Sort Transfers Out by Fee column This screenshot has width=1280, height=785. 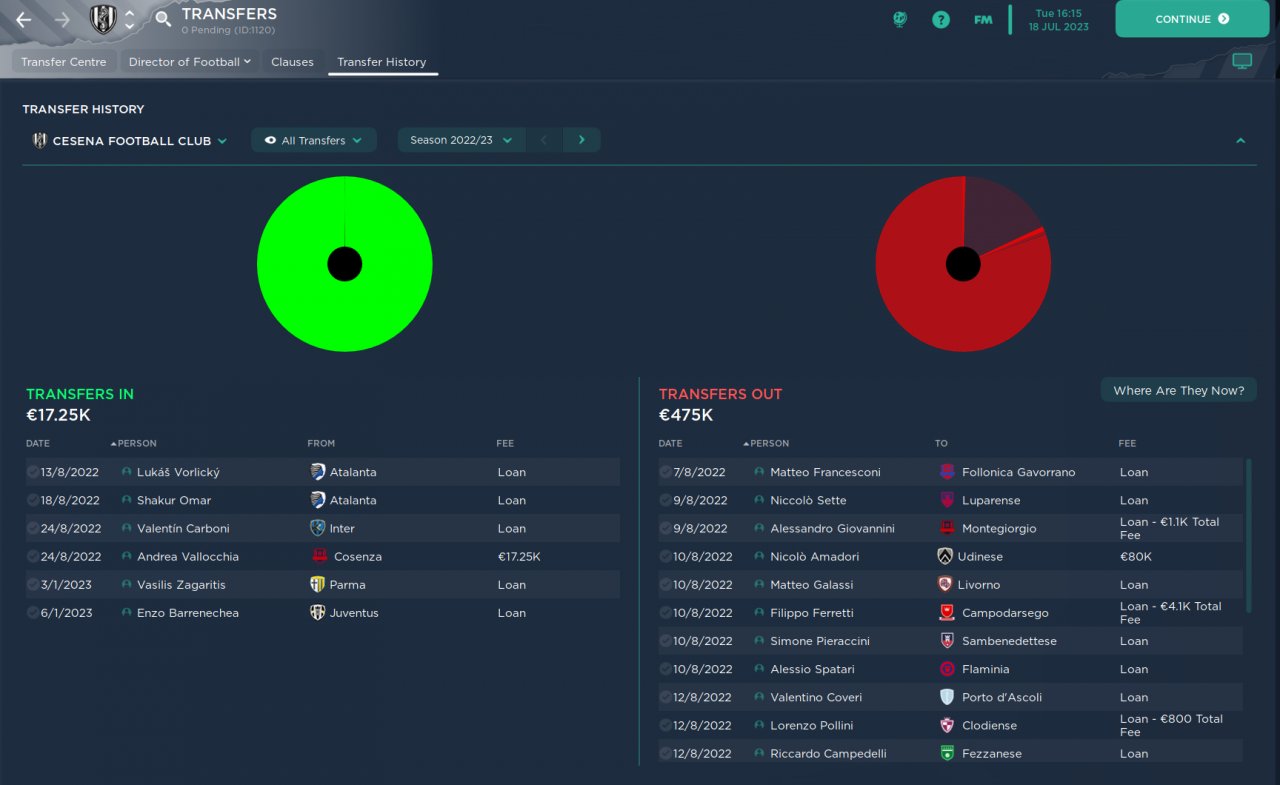(1127, 443)
